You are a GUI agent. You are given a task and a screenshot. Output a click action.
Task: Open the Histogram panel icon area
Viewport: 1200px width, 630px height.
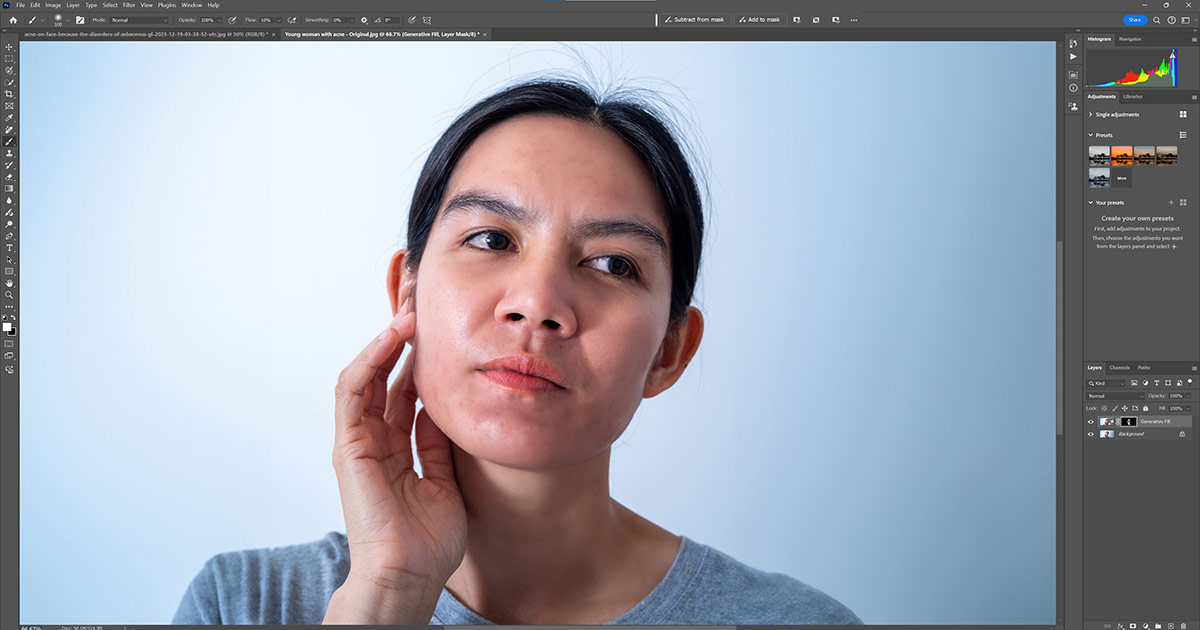click(1100, 40)
